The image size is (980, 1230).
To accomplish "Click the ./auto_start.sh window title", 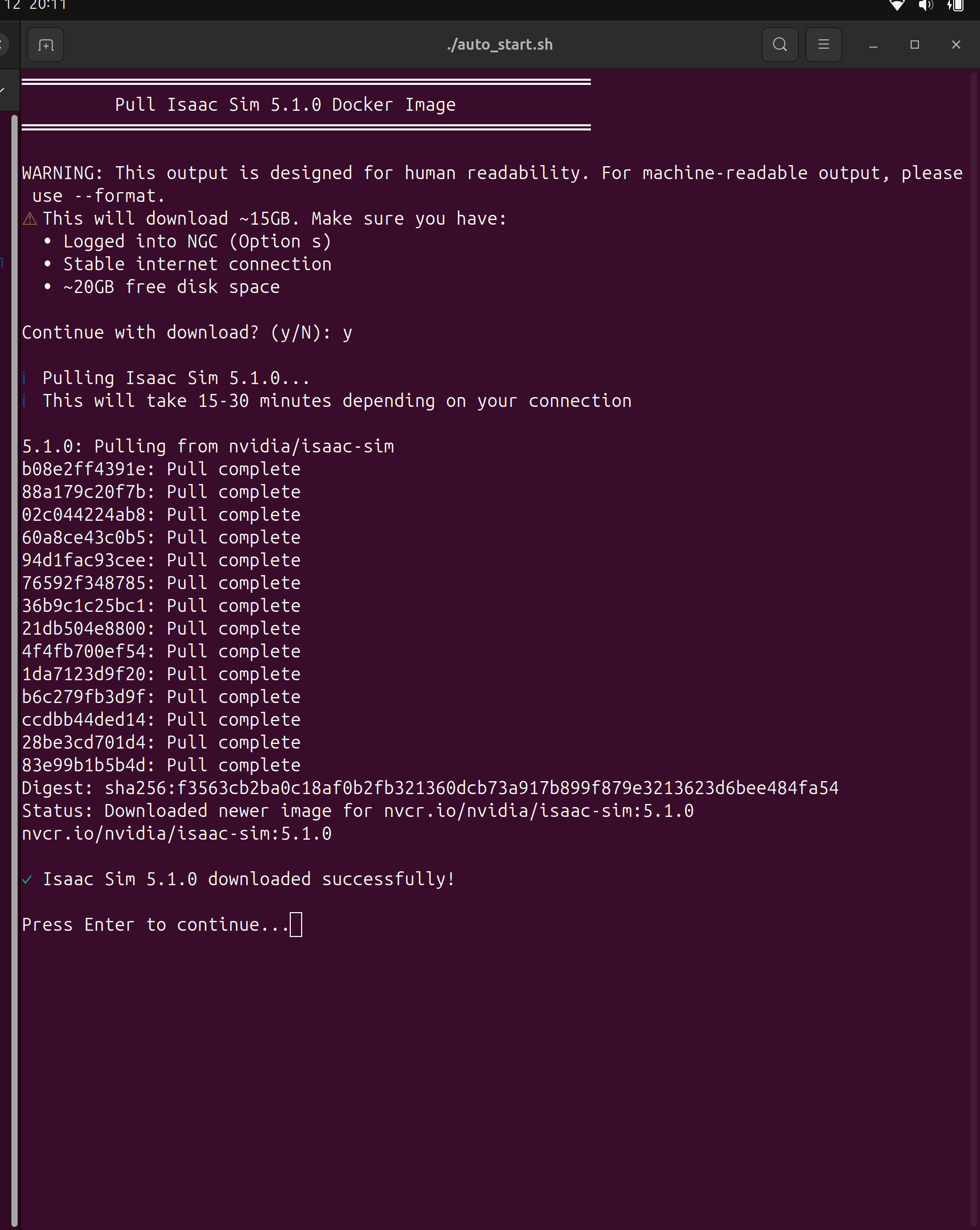I will [x=499, y=45].
